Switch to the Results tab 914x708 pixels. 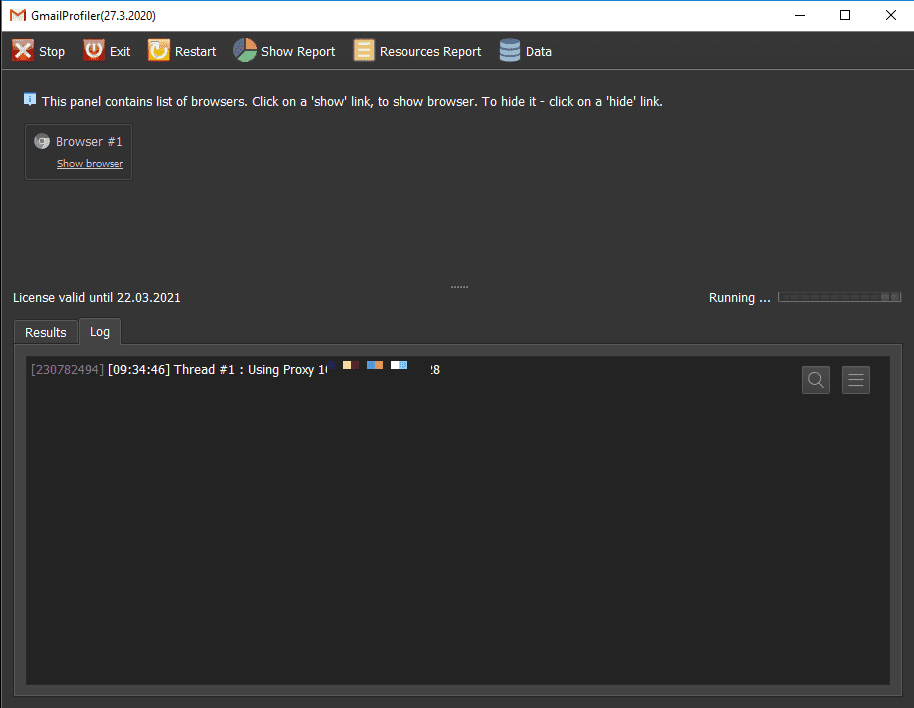pos(46,332)
